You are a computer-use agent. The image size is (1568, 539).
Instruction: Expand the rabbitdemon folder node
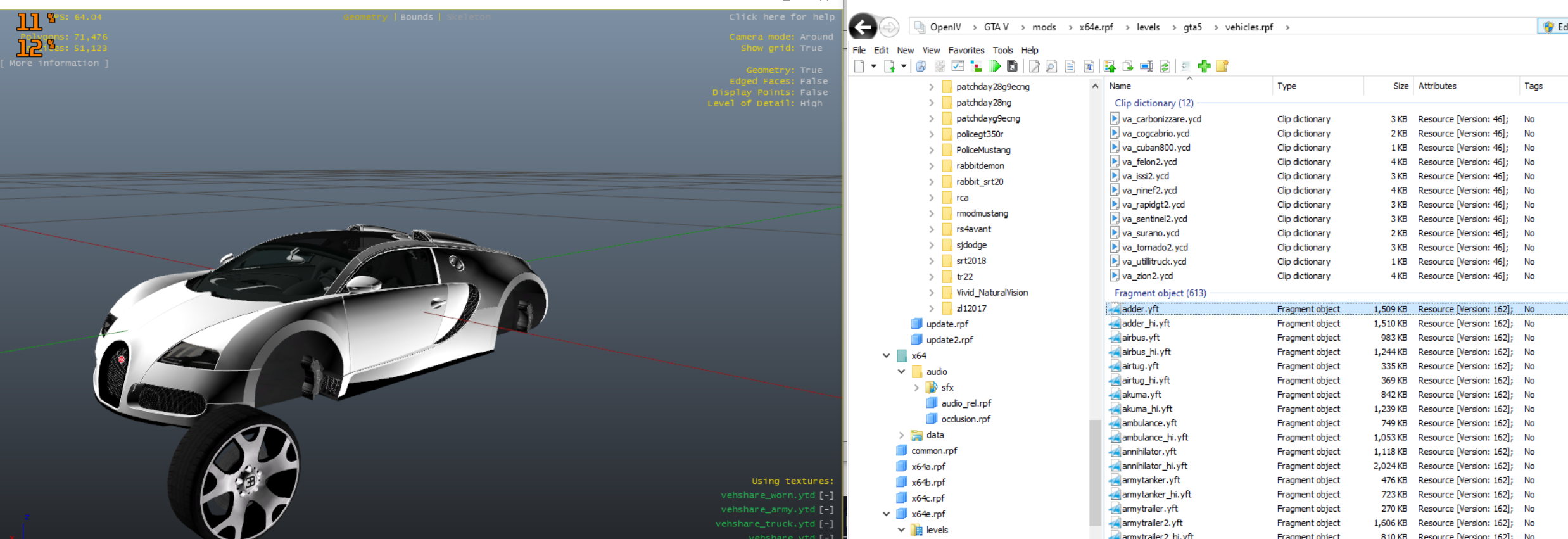(x=932, y=166)
